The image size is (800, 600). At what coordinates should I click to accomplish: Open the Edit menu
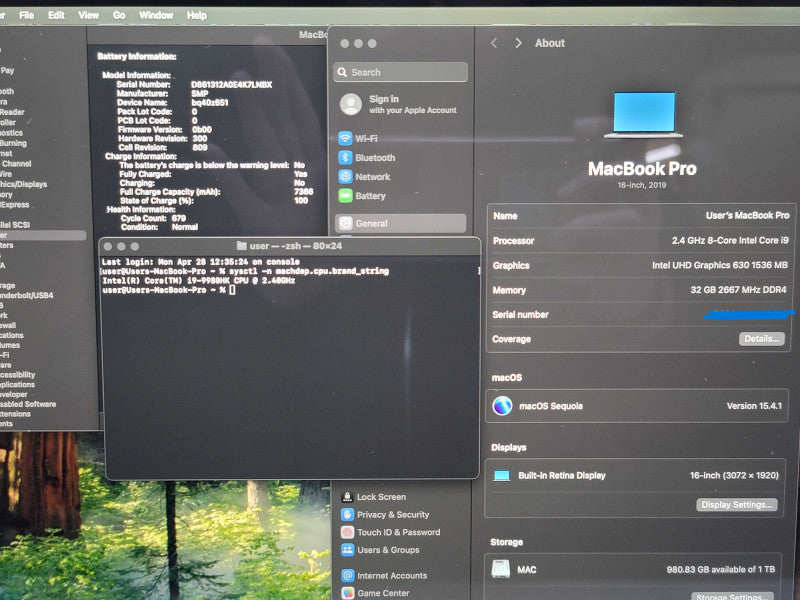[56, 15]
